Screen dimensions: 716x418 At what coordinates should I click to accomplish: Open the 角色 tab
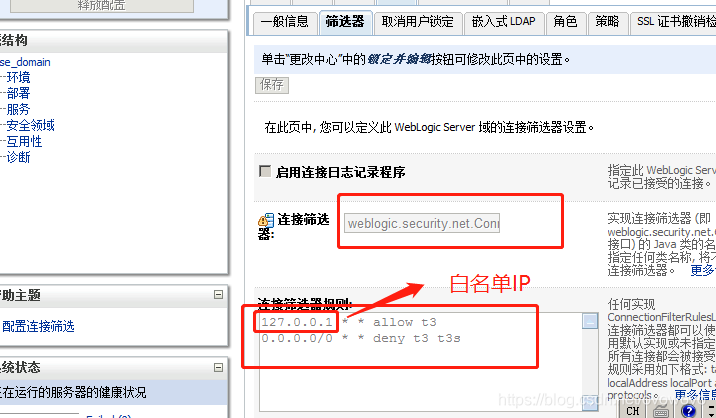click(565, 21)
